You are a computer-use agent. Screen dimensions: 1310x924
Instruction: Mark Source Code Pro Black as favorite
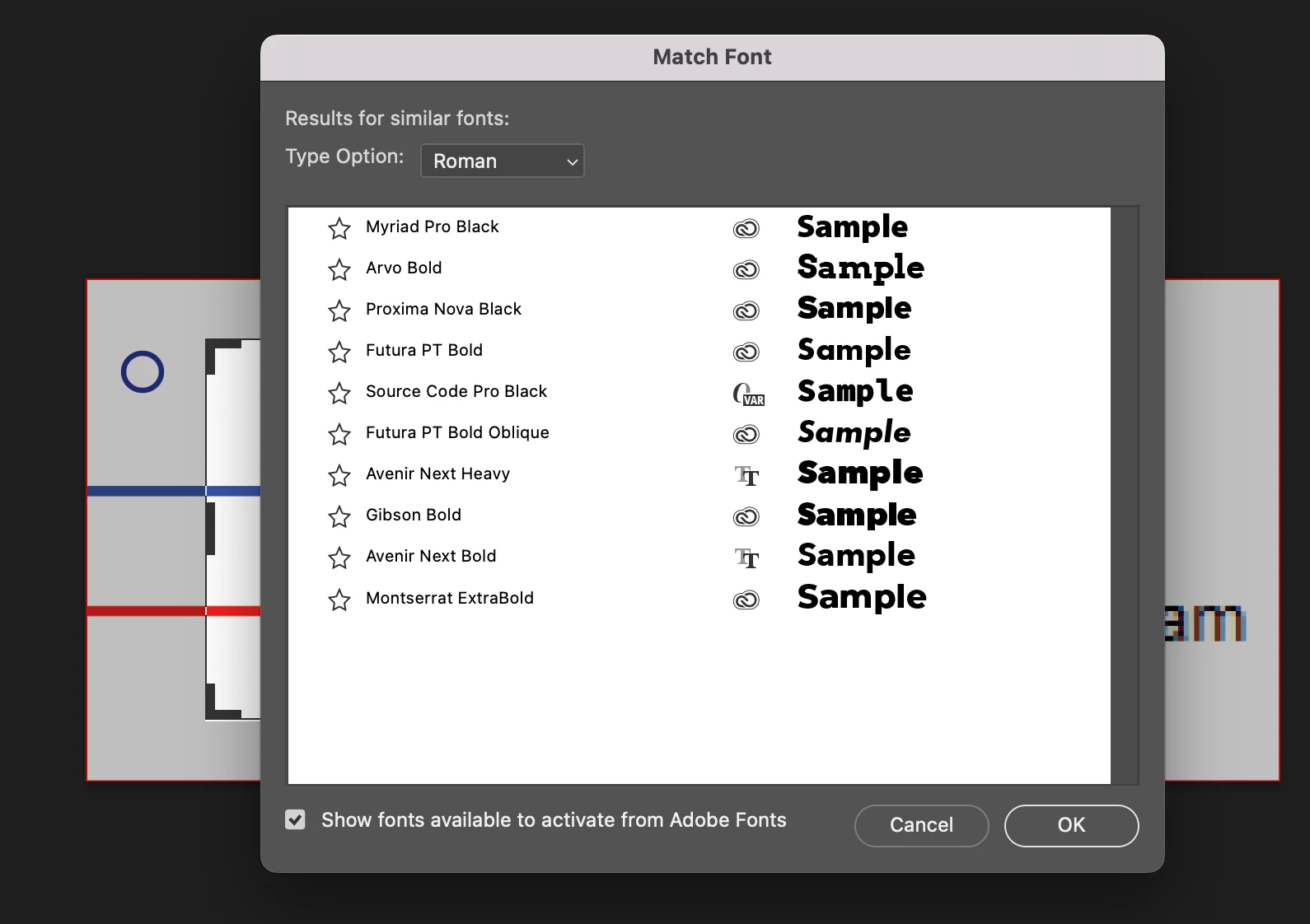[x=339, y=393]
